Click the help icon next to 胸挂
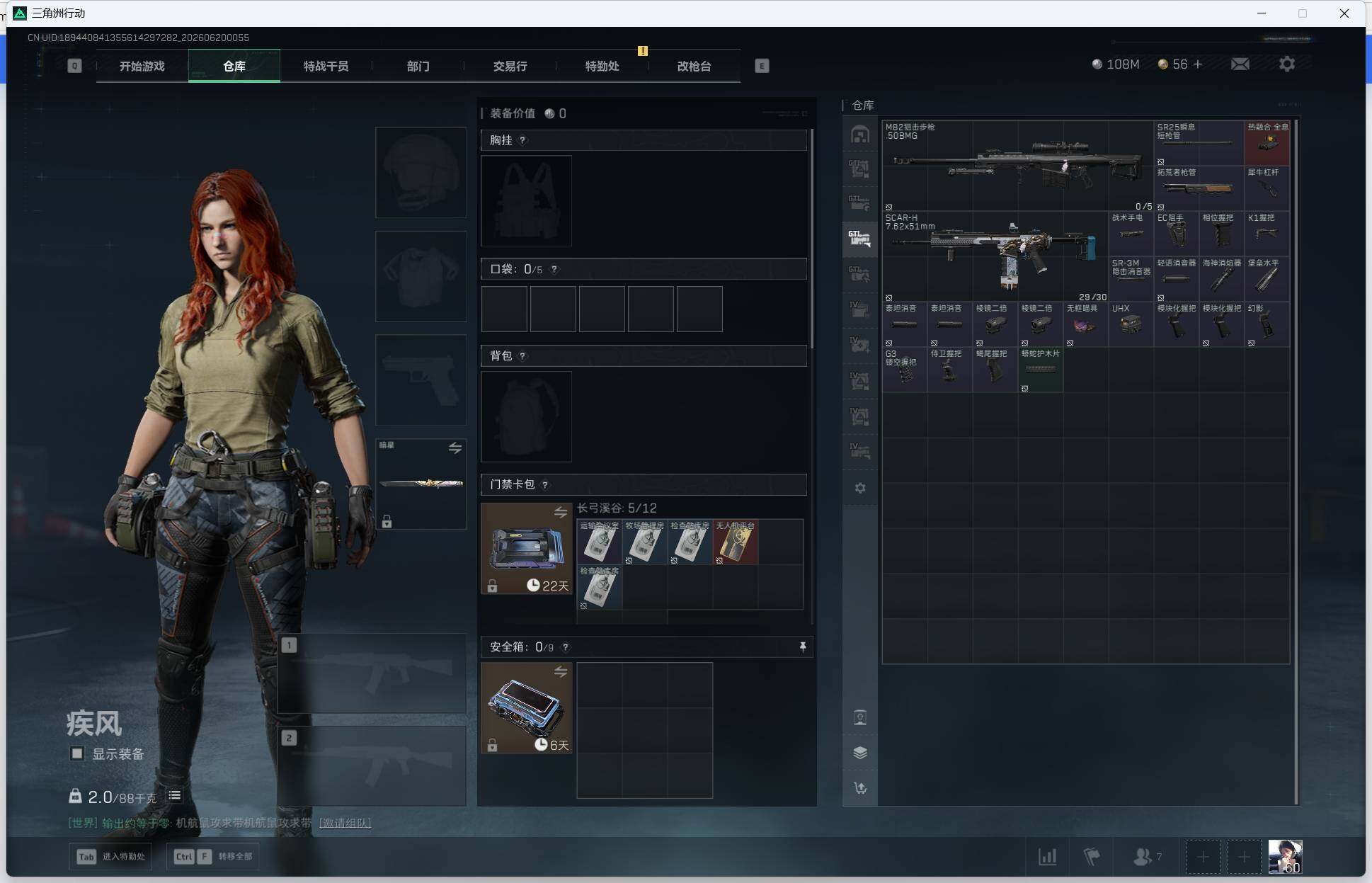1372x883 pixels. click(x=522, y=140)
